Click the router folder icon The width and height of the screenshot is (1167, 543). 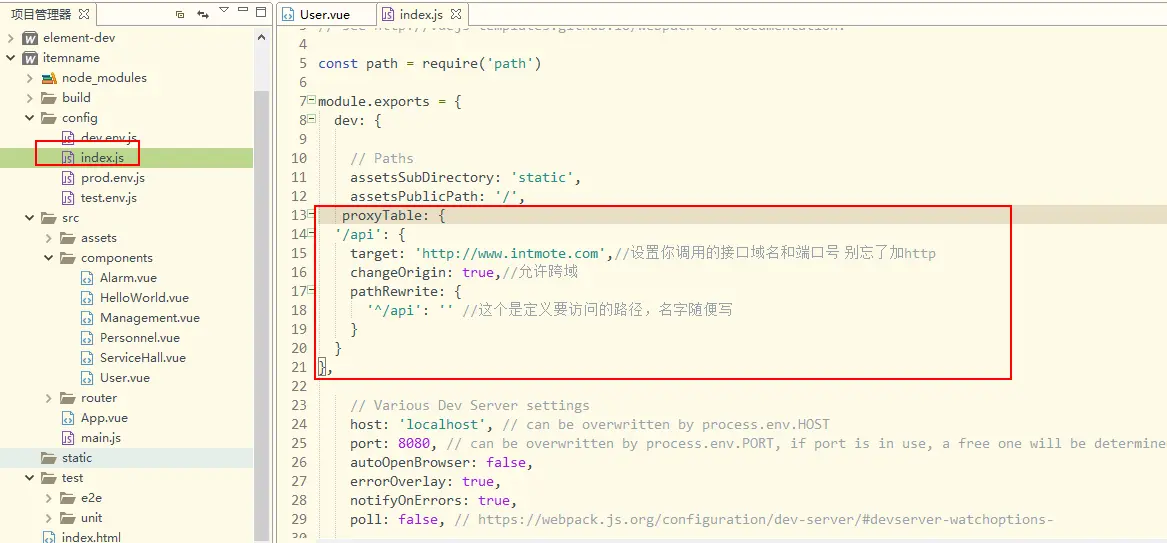coord(68,399)
